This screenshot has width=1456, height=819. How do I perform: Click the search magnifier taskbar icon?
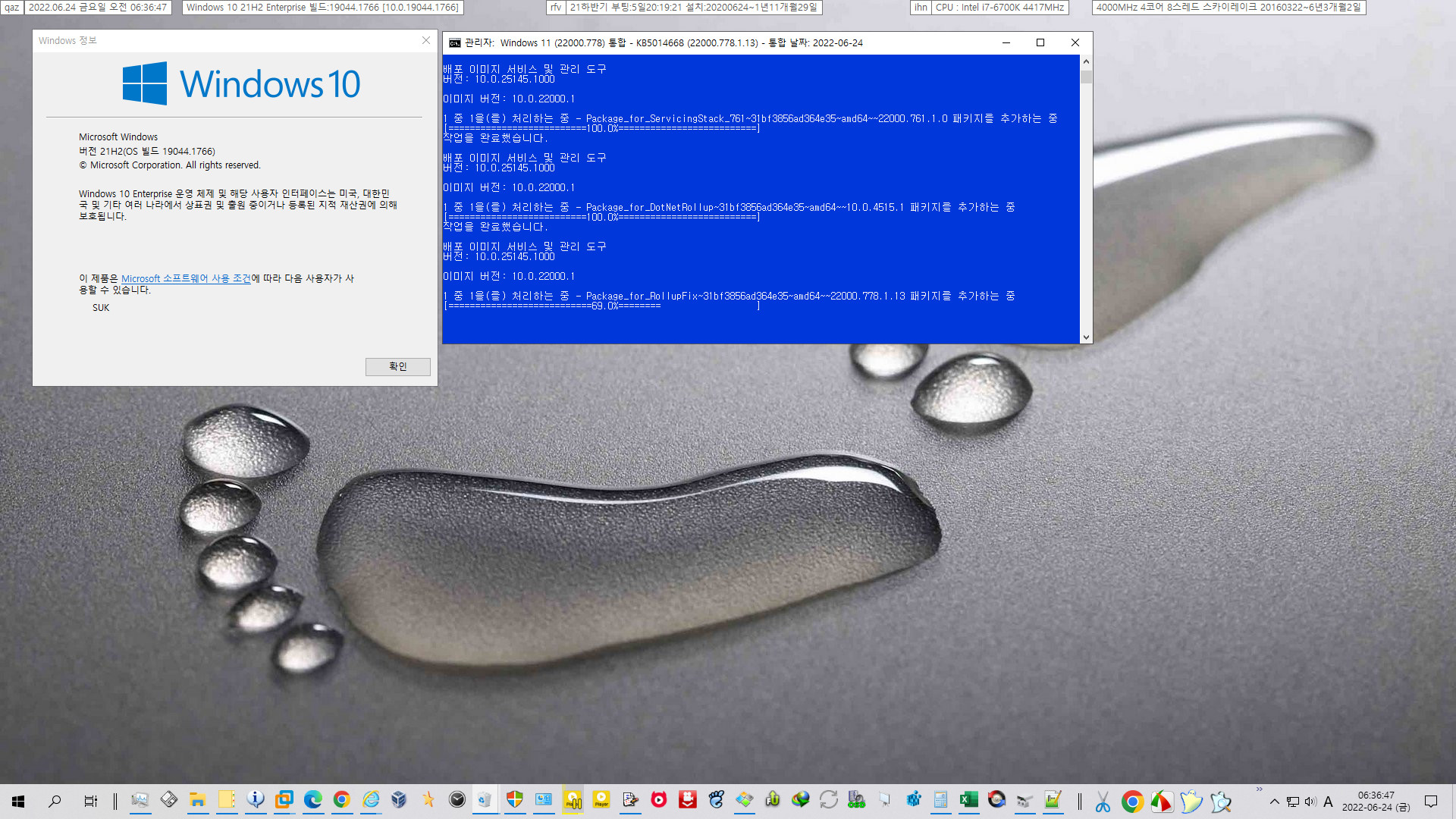pyautogui.click(x=54, y=801)
